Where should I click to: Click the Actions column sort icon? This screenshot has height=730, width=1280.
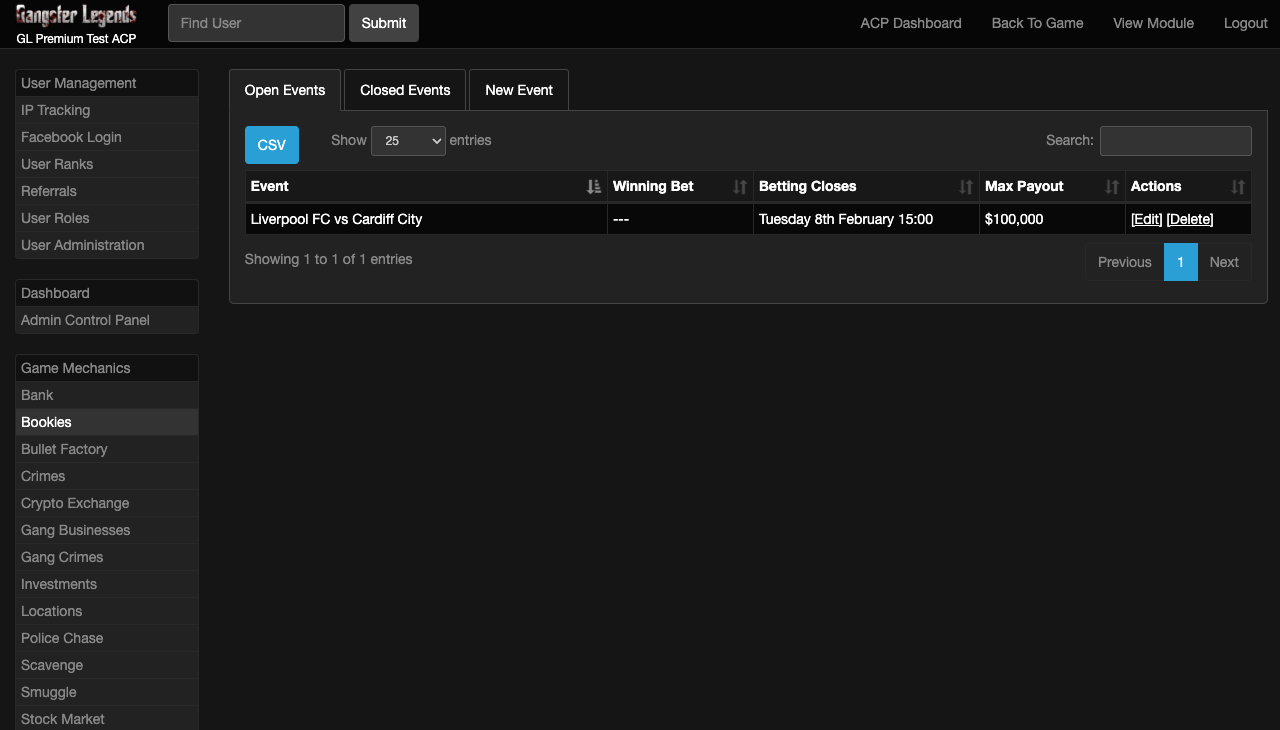tap(1237, 187)
